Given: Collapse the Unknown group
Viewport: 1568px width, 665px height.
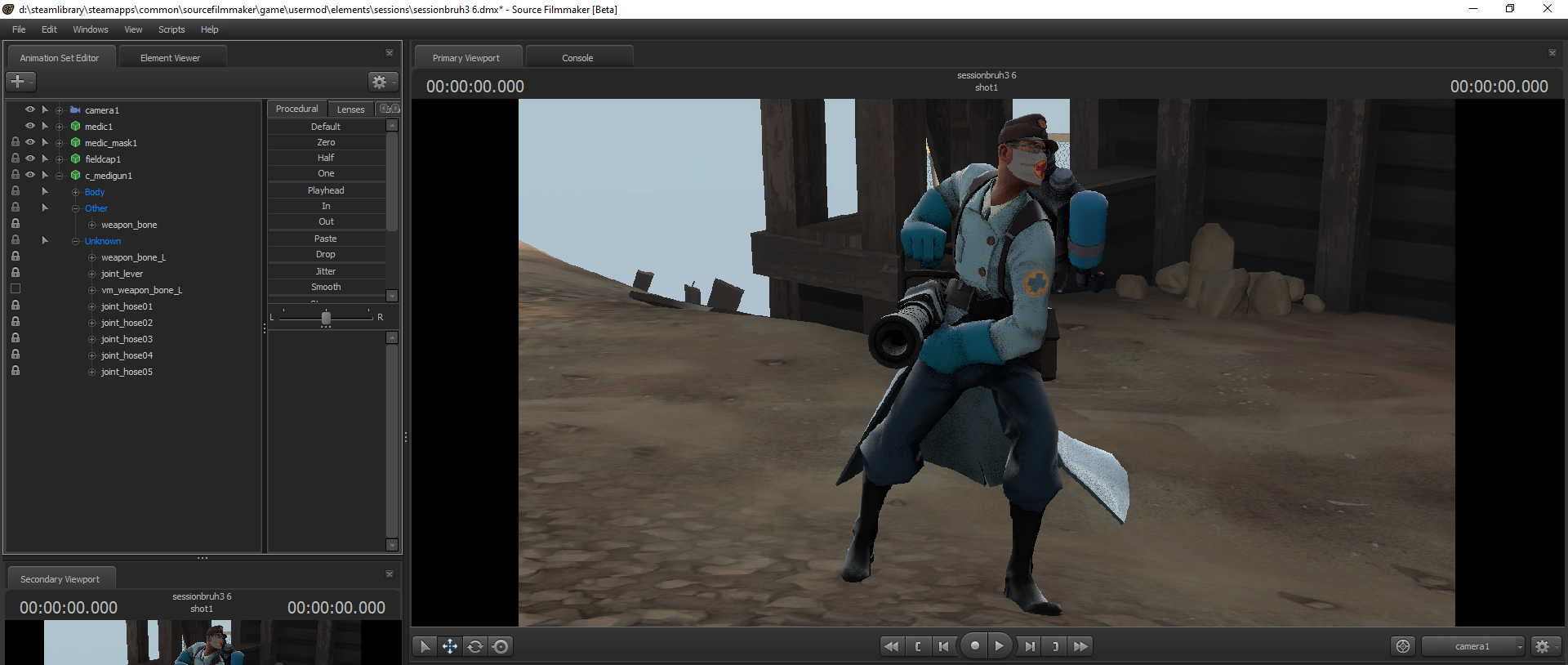Looking at the screenshot, I should [x=75, y=241].
